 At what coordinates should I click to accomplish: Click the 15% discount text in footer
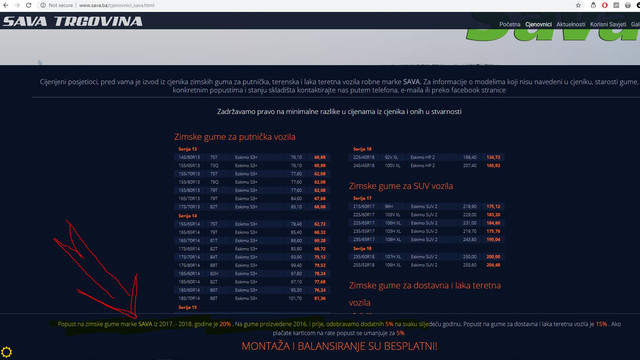click(601, 324)
